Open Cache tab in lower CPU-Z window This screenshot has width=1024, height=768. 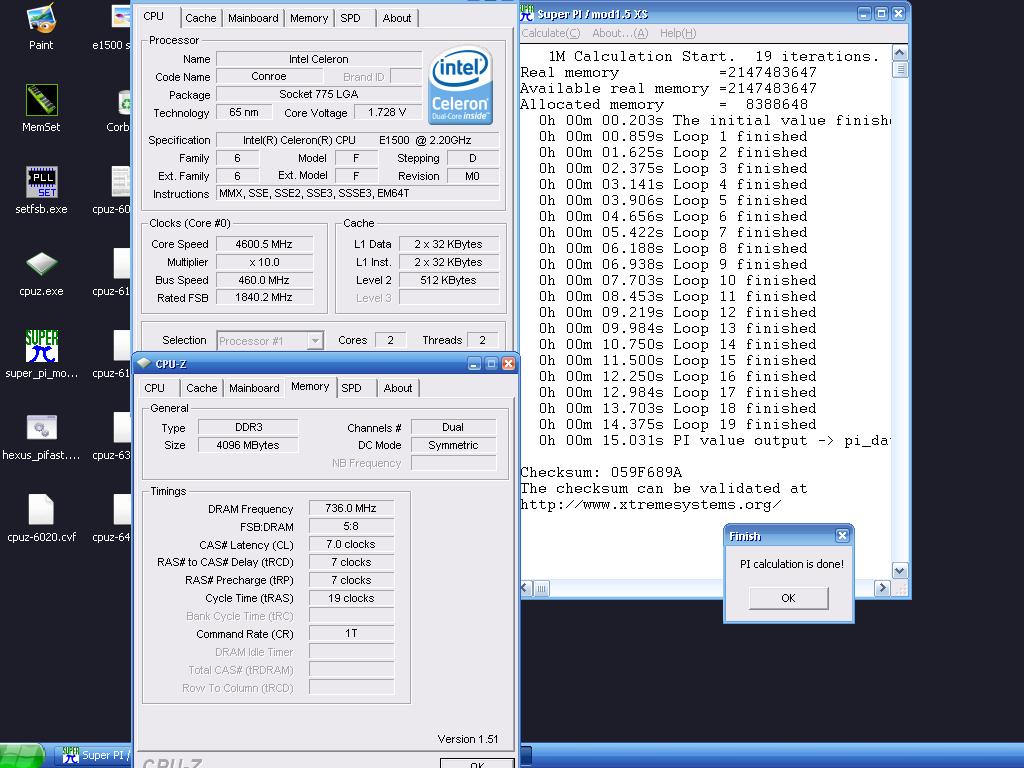[202, 388]
